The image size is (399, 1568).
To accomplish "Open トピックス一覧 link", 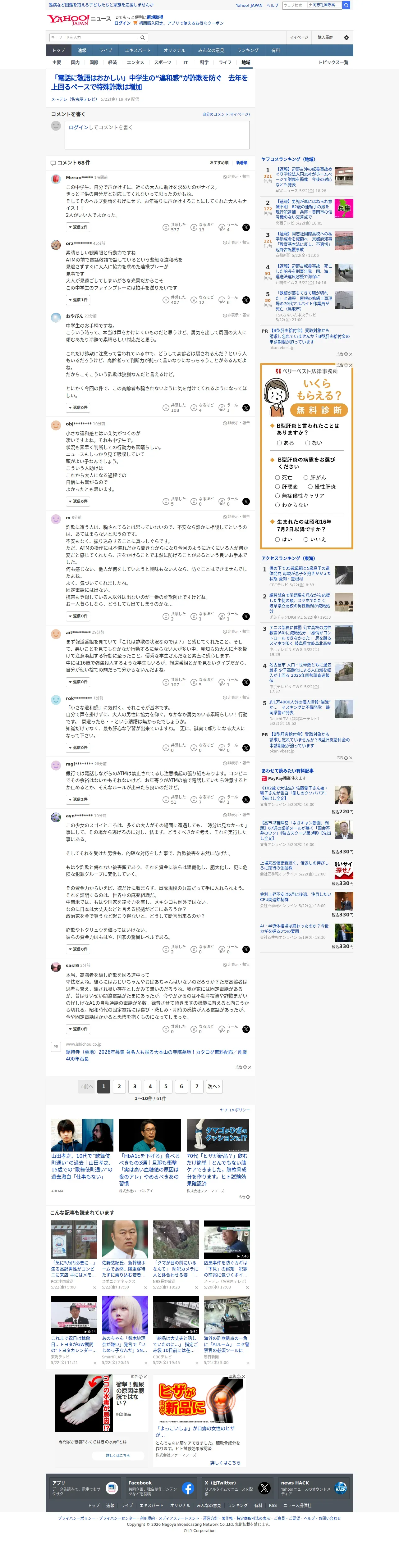I will coord(334,63).
